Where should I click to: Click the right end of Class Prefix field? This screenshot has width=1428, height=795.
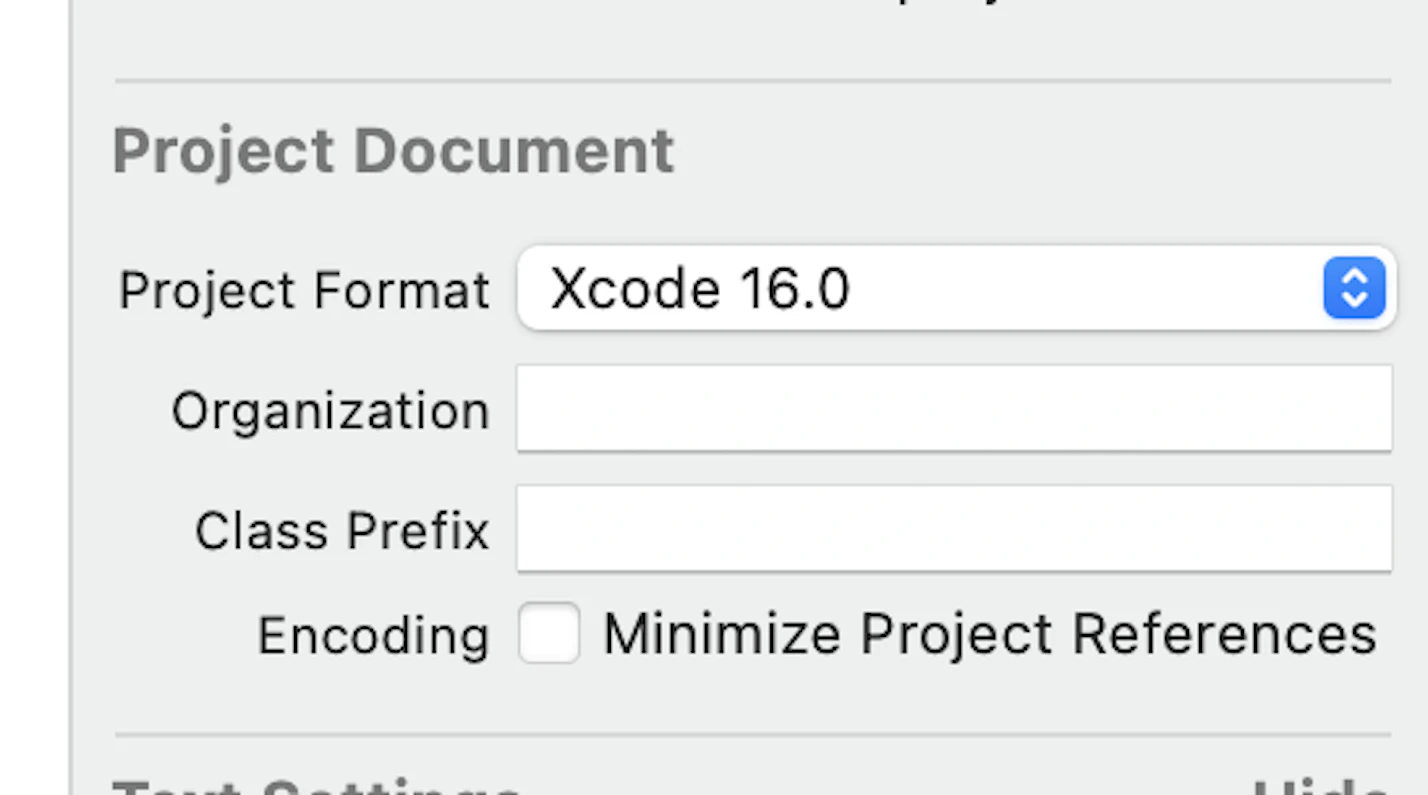(x=1370, y=528)
